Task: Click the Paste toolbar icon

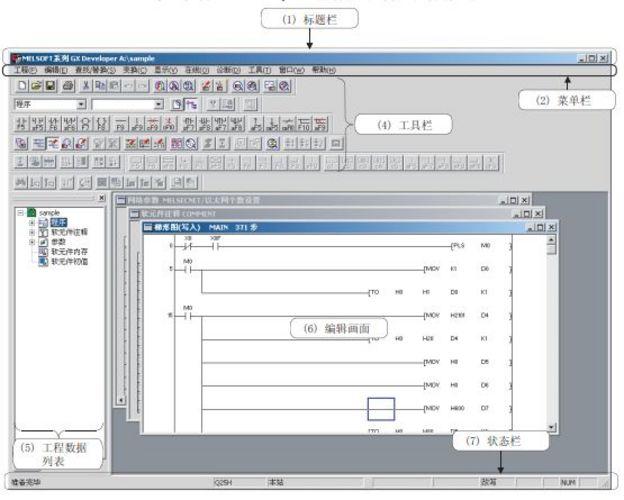Action: pos(114,86)
